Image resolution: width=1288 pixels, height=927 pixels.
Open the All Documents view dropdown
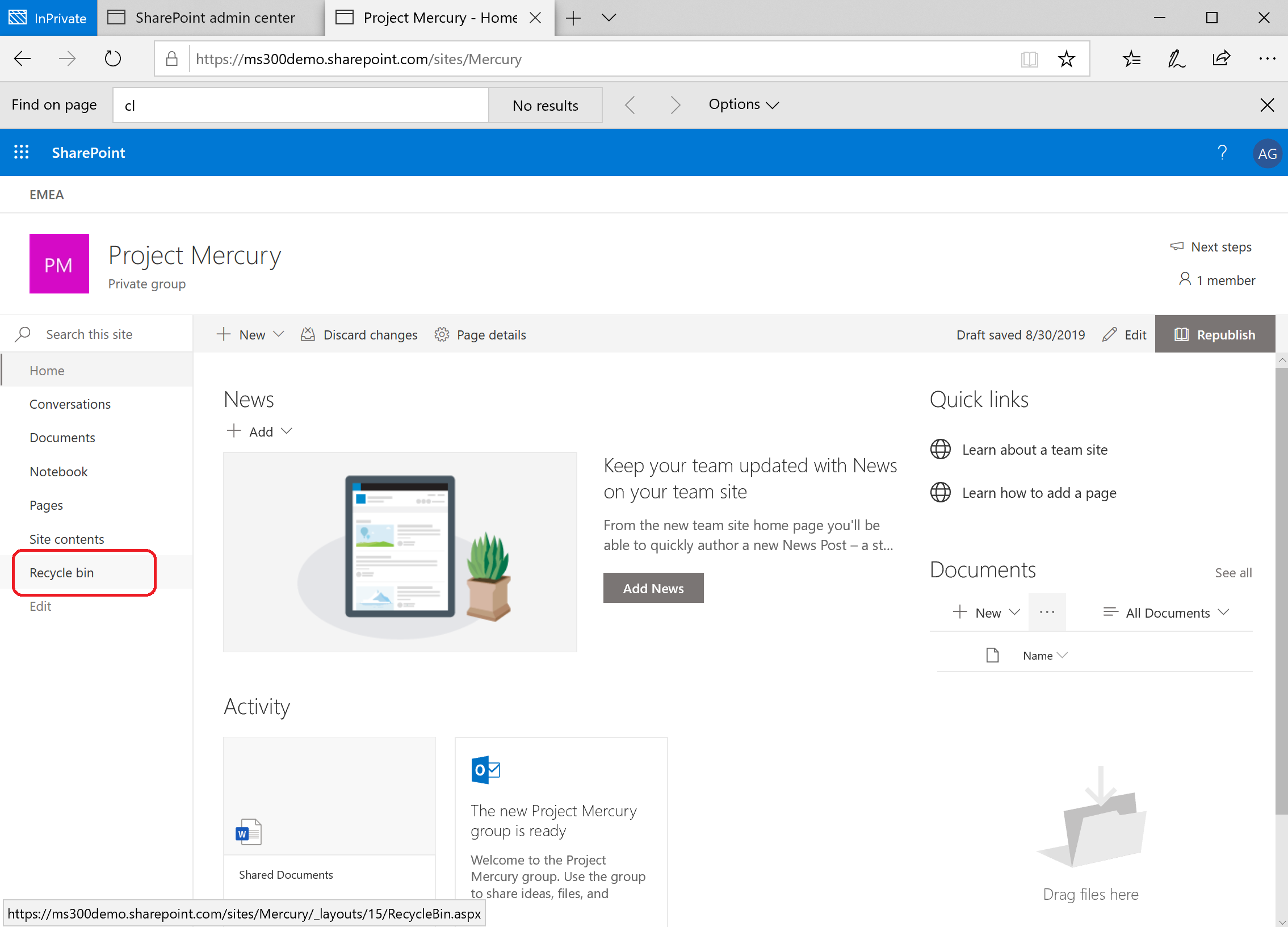(x=1166, y=613)
